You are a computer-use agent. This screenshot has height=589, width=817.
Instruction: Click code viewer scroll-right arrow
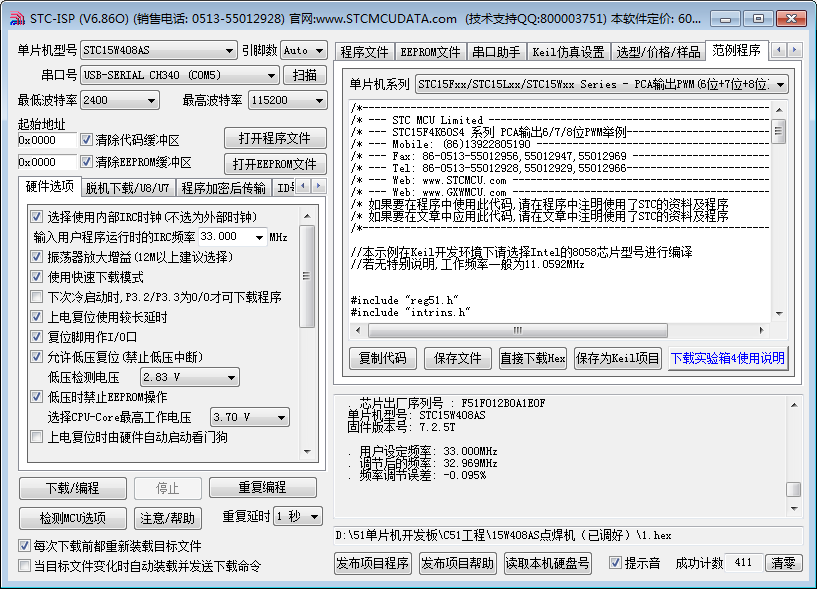pos(761,330)
